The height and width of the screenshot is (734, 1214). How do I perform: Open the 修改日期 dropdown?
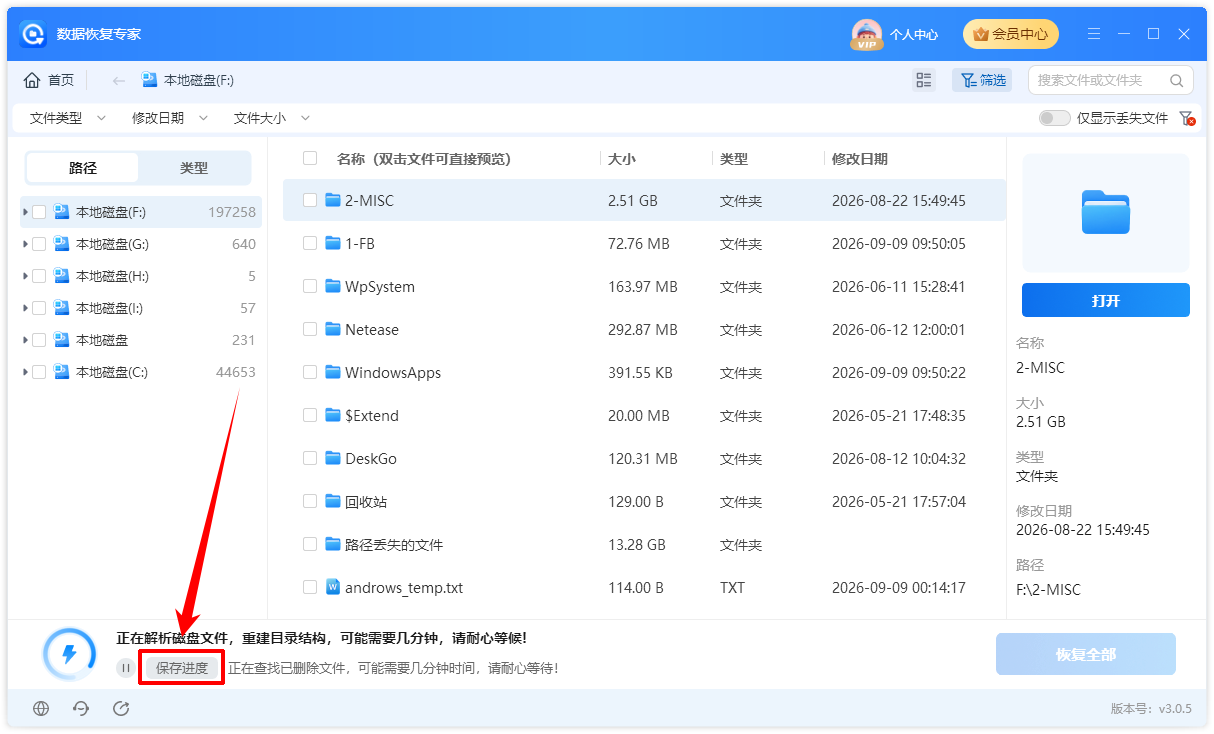(x=170, y=118)
